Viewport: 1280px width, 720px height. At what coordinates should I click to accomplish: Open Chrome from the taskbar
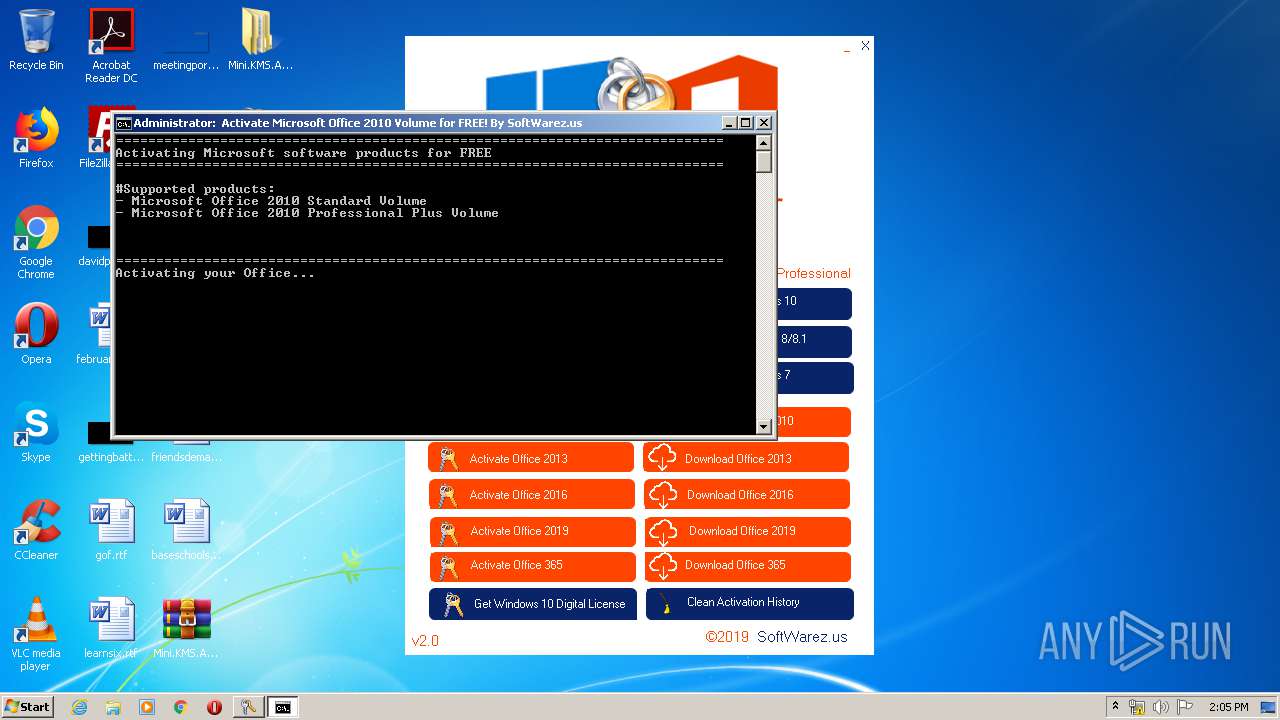pyautogui.click(x=181, y=707)
